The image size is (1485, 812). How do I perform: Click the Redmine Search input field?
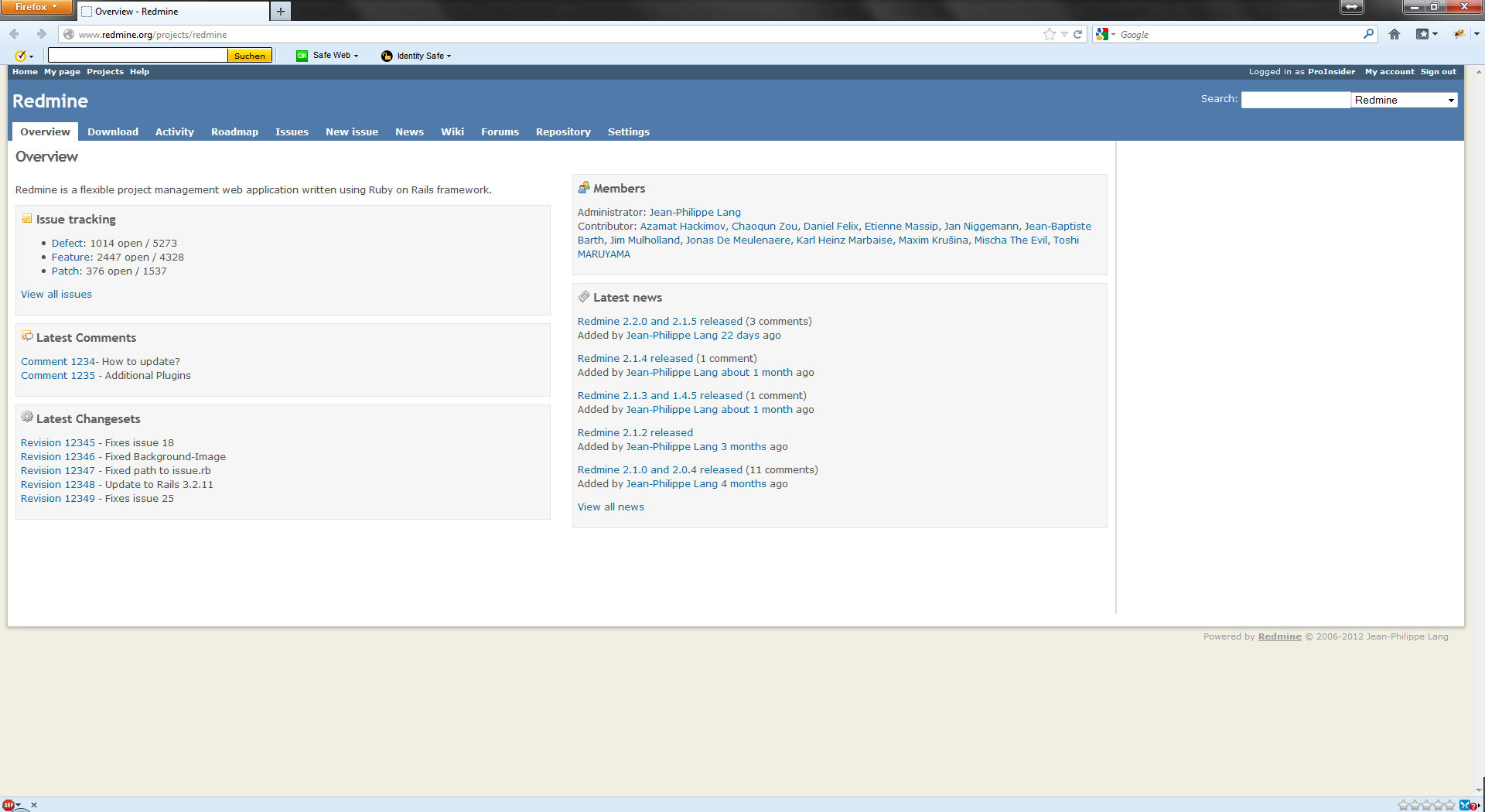tap(1295, 100)
